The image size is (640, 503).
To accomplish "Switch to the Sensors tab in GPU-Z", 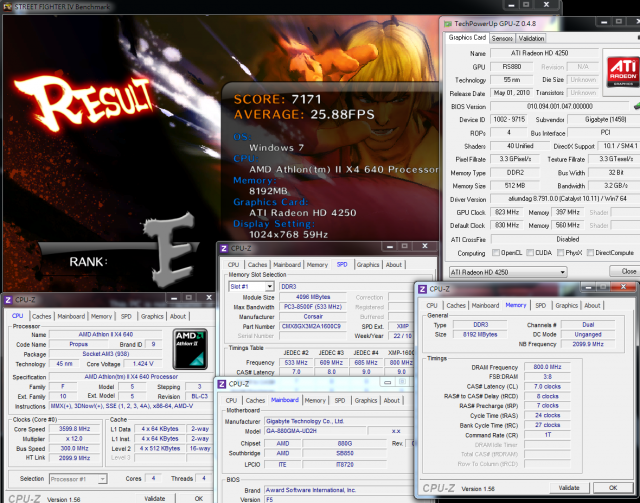I will point(502,38).
